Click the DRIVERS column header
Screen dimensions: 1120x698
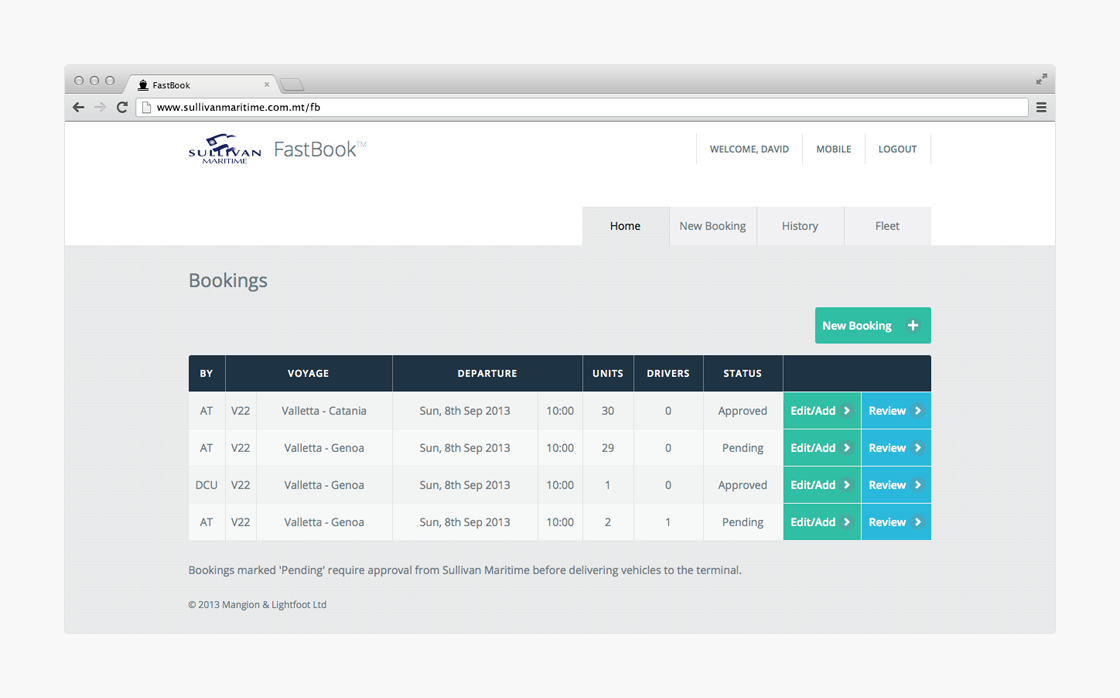click(x=668, y=374)
